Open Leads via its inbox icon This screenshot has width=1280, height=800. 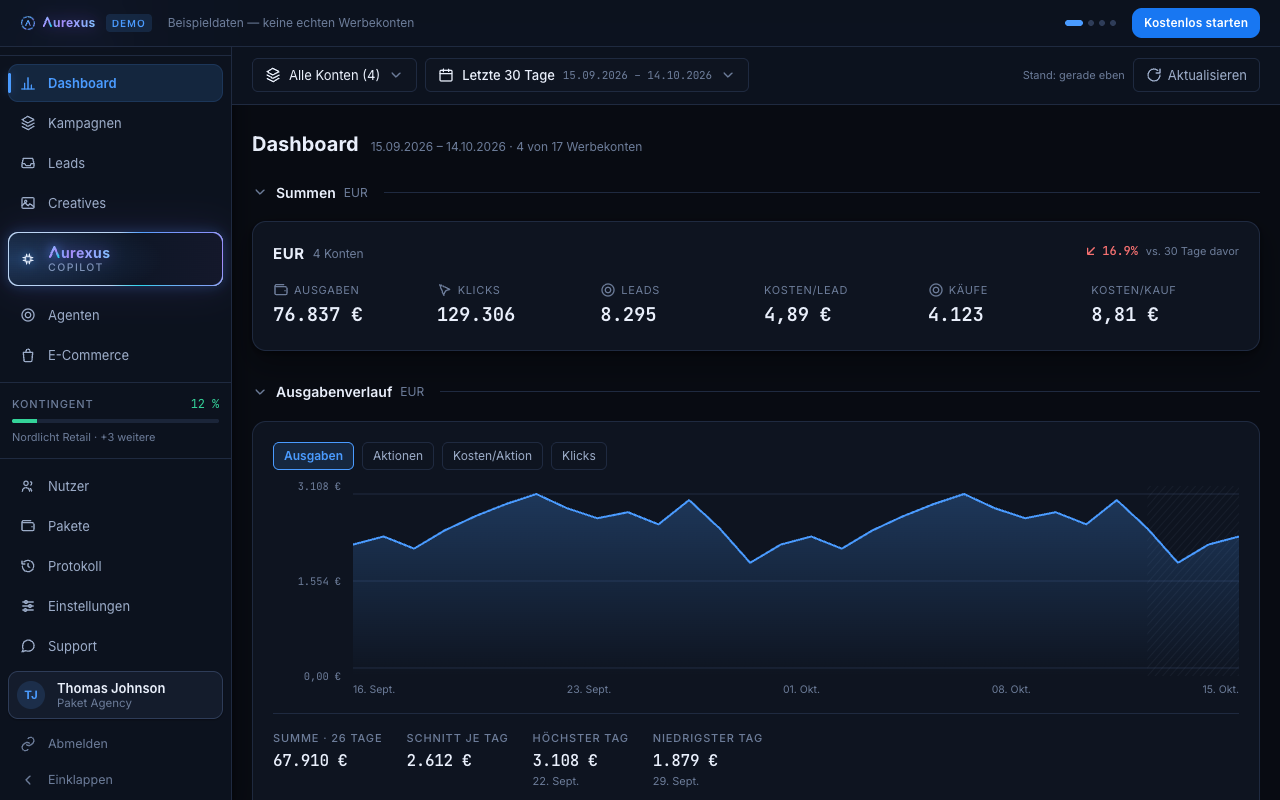coord(28,163)
